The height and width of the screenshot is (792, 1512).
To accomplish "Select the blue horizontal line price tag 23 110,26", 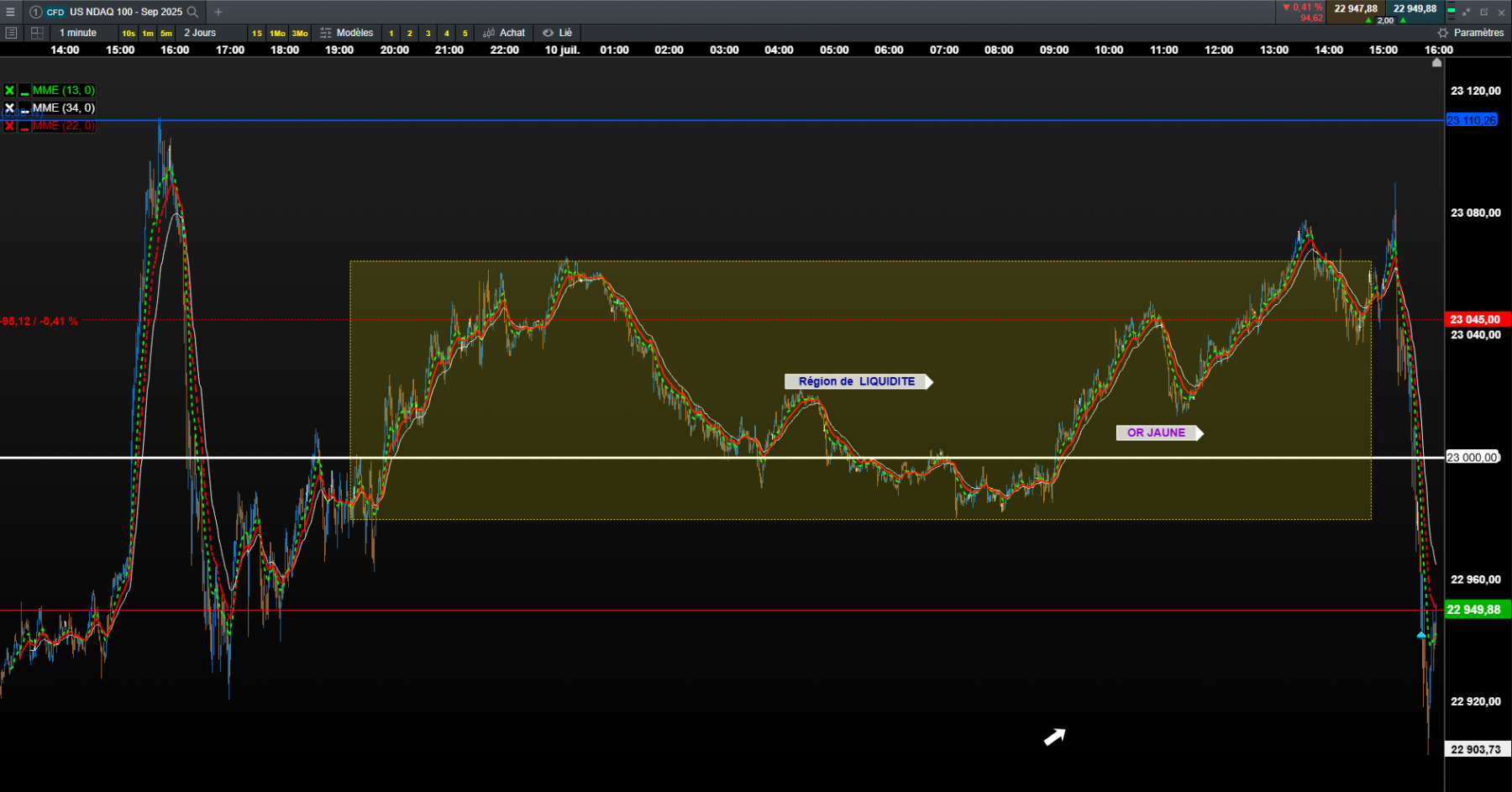I will point(1472,120).
